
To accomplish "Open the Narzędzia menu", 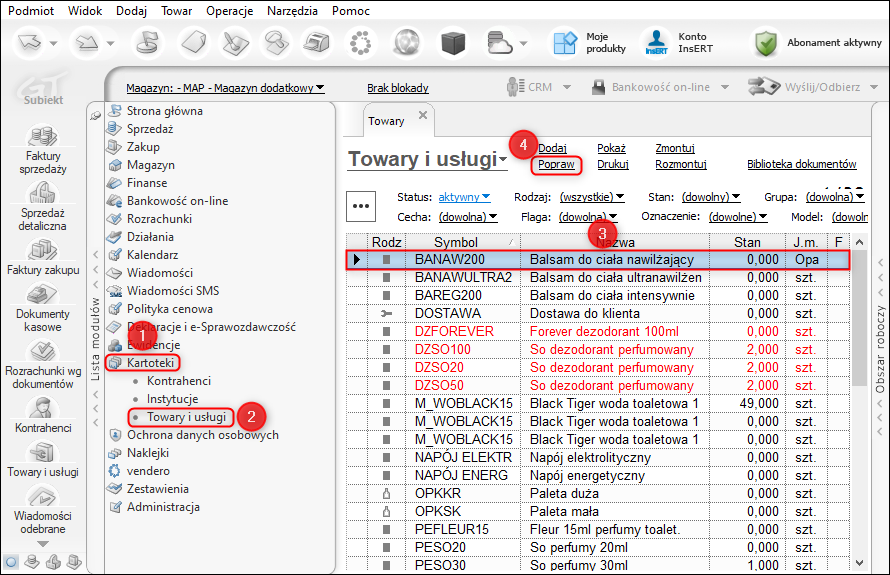I will pyautogui.click(x=292, y=11).
